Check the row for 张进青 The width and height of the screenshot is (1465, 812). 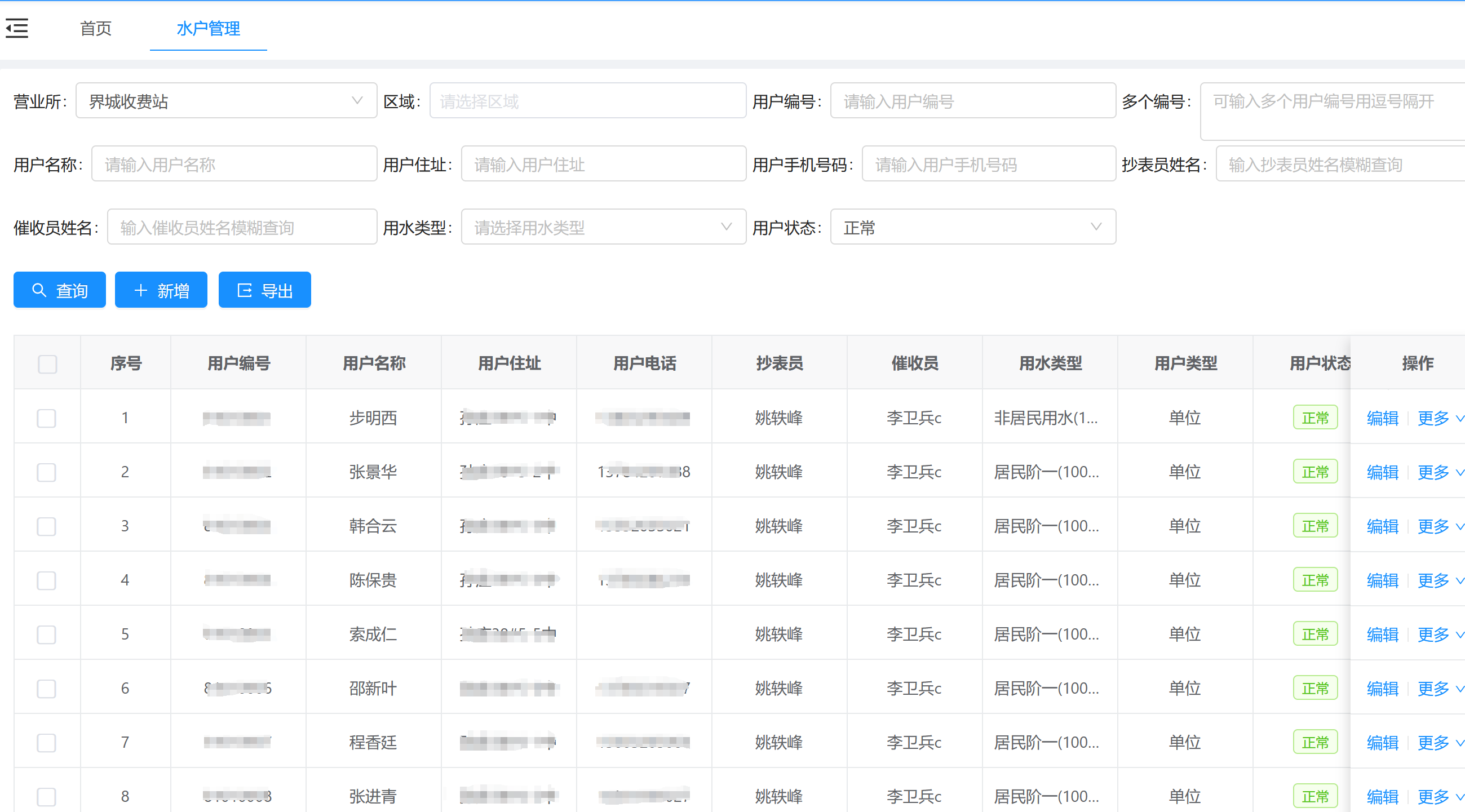47,796
